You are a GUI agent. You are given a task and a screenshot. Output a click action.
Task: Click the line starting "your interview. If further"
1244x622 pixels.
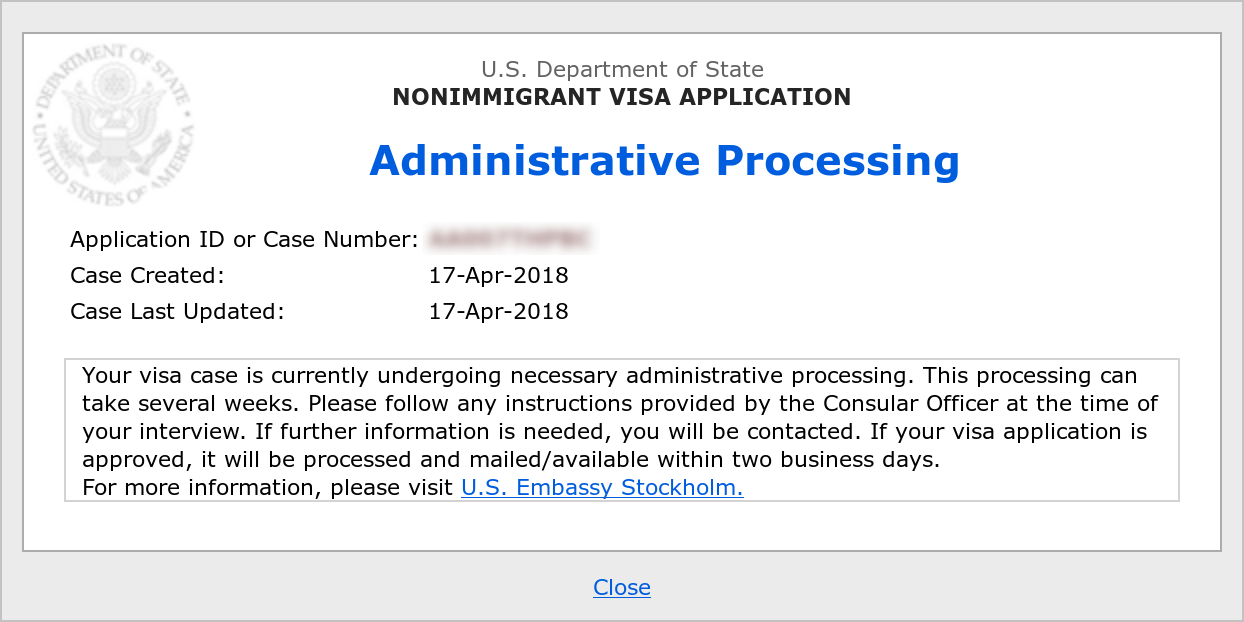[614, 432]
